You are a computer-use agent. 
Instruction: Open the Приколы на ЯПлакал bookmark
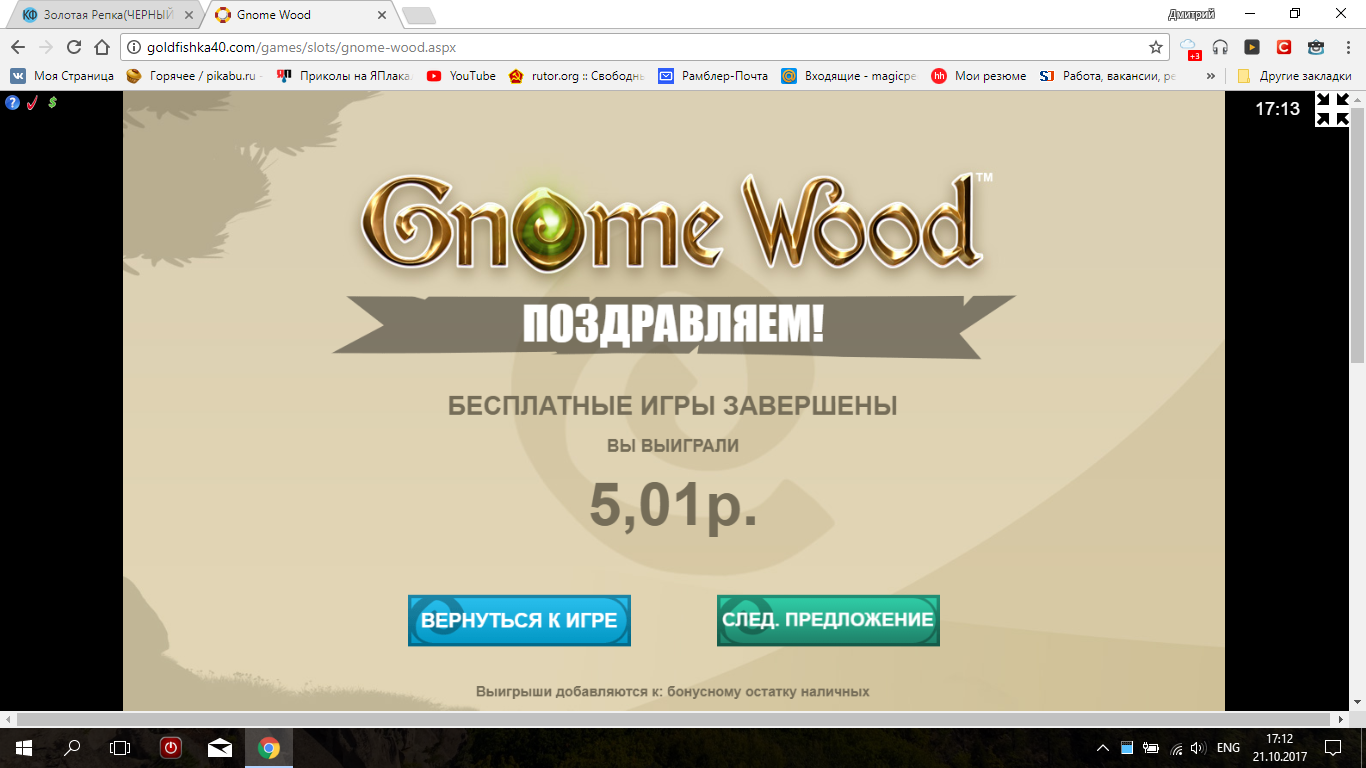pyautogui.click(x=343, y=76)
